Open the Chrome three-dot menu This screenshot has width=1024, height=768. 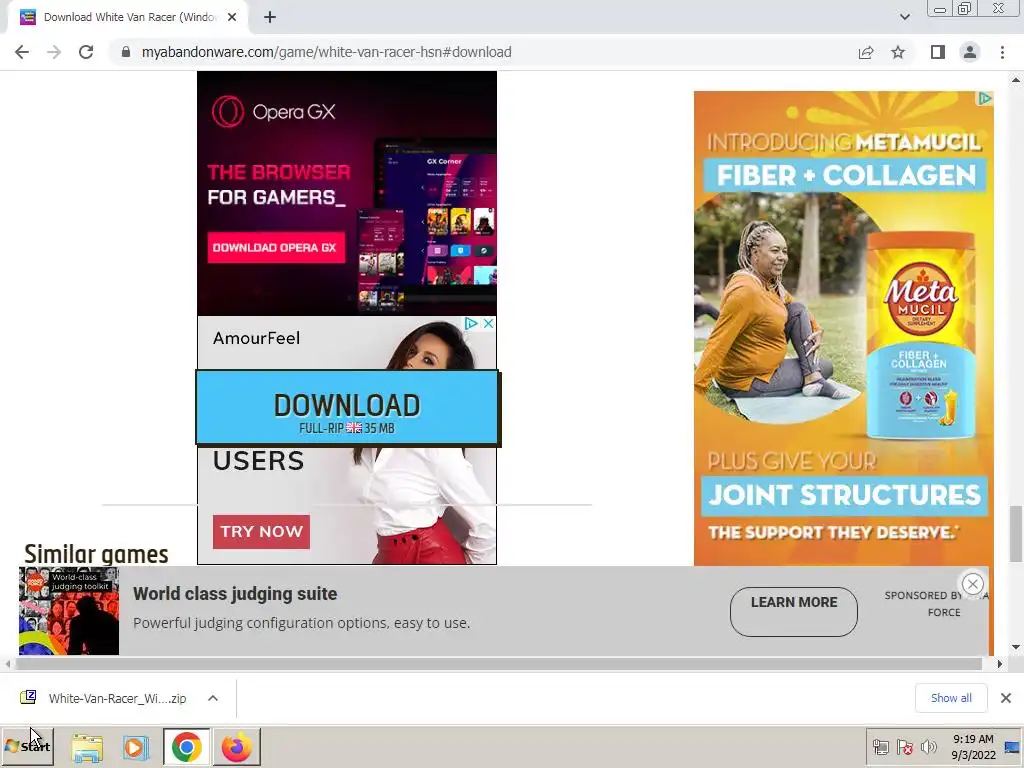pos(1002,52)
